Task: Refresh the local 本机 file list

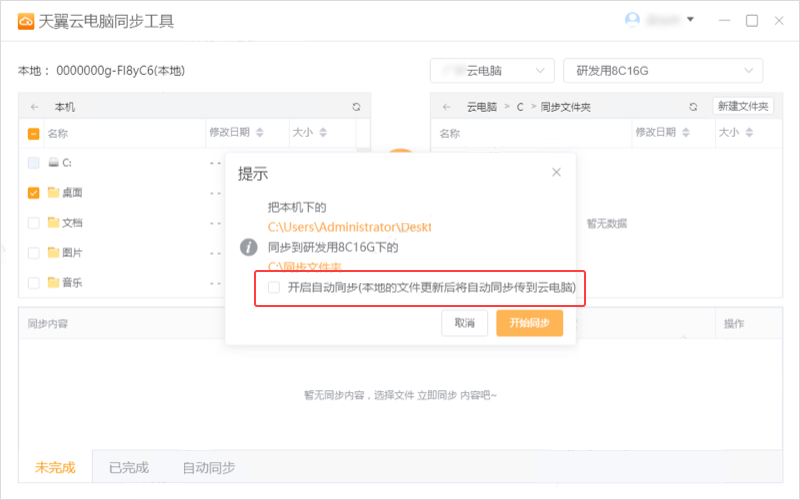Action: [356, 107]
